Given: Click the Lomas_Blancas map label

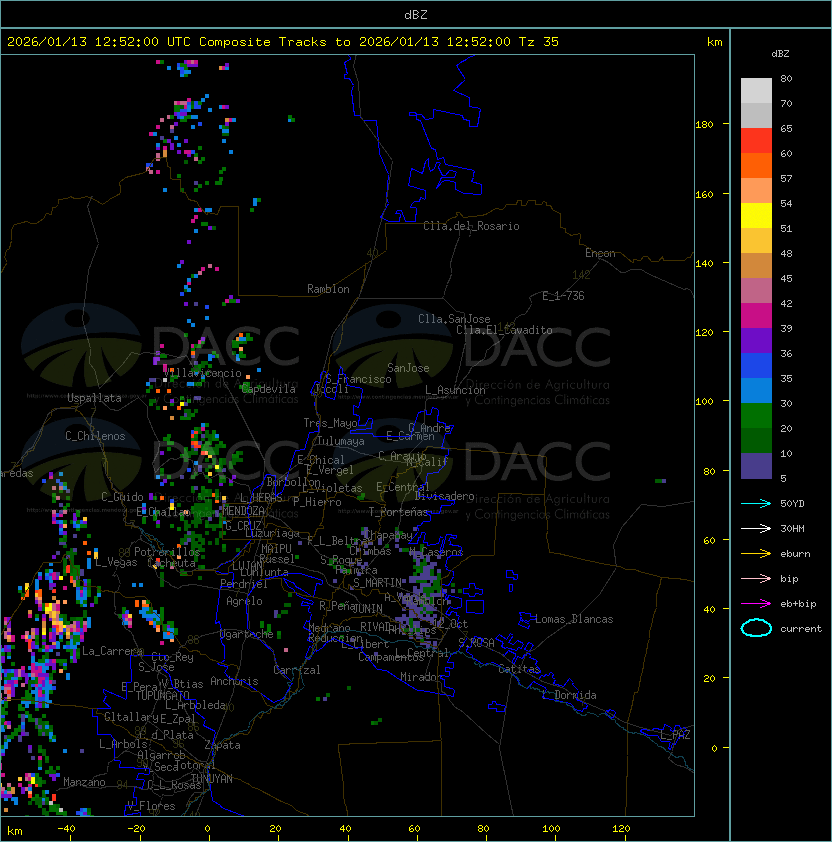Looking at the screenshot, I should pyautogui.click(x=574, y=619).
